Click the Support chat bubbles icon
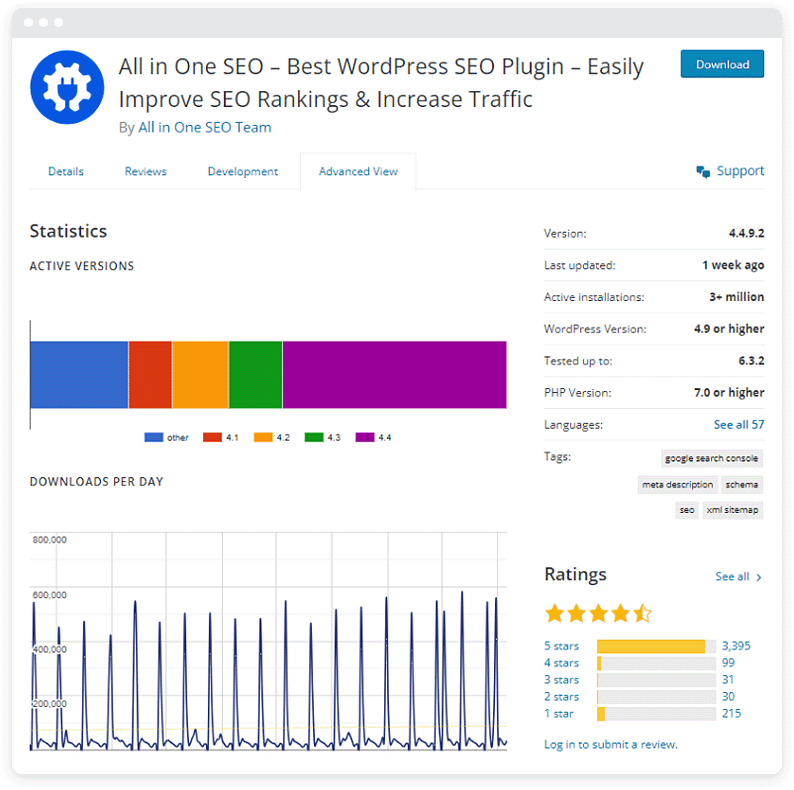794x790 pixels. click(x=703, y=172)
